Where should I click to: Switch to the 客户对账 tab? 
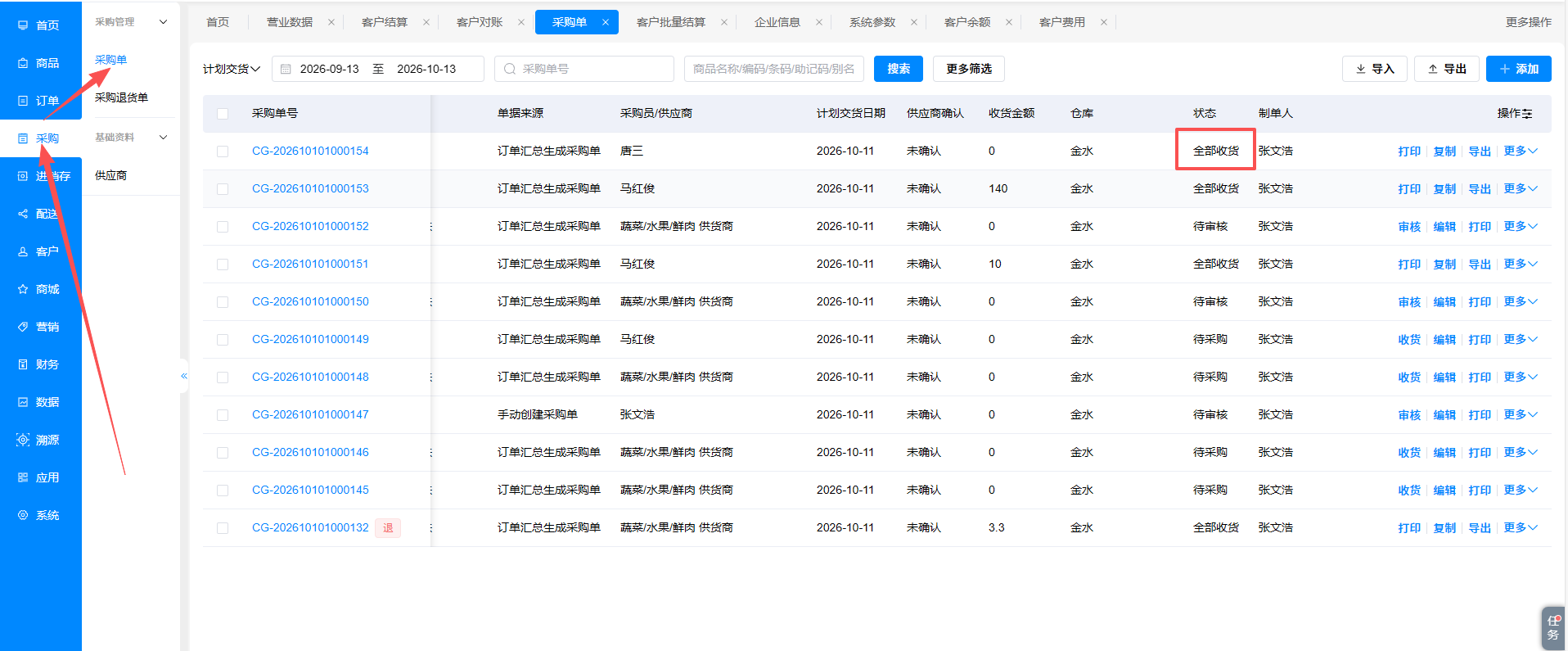pos(480,22)
